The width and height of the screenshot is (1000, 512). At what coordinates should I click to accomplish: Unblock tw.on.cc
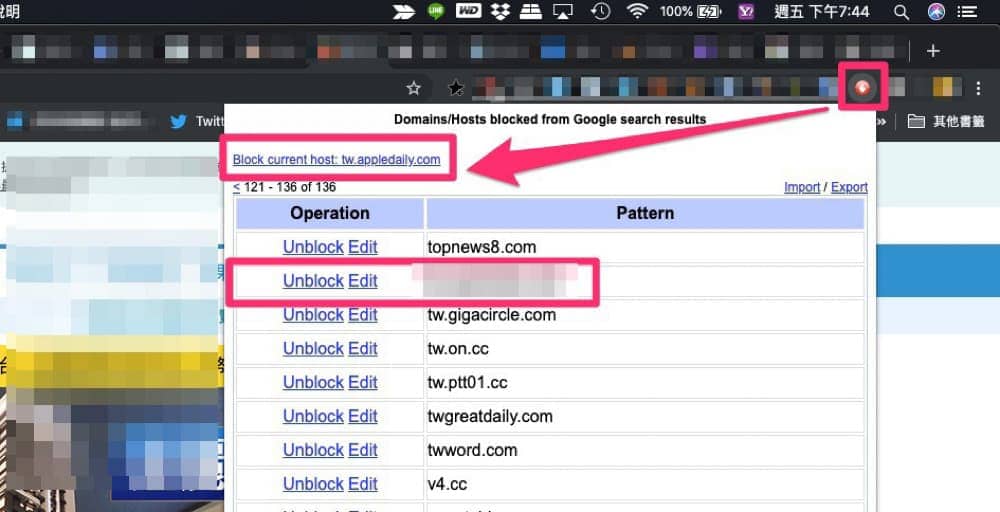pos(313,348)
